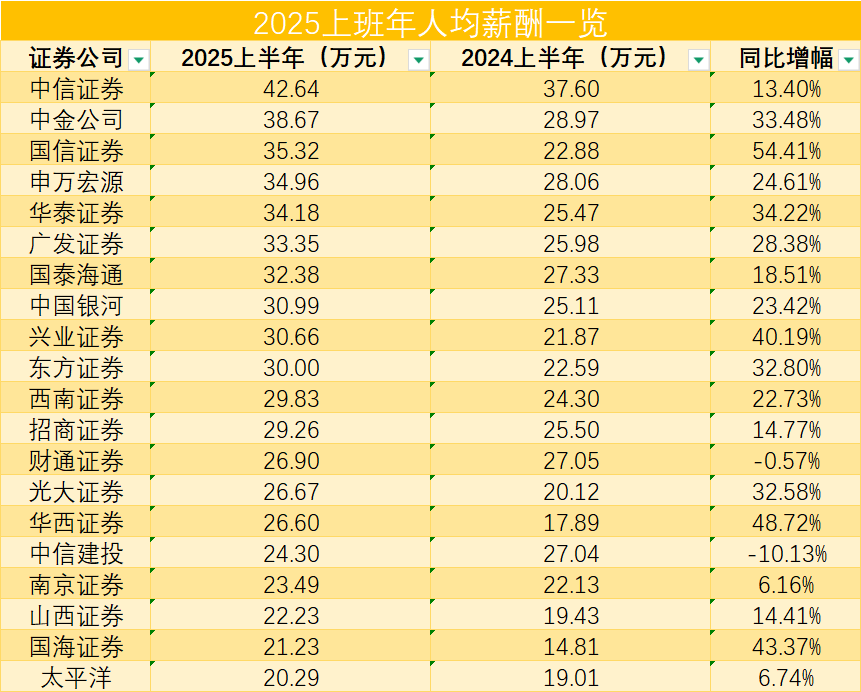Click the 太平洋 company name cell
861x692 pixels.
pyautogui.click(x=76, y=677)
